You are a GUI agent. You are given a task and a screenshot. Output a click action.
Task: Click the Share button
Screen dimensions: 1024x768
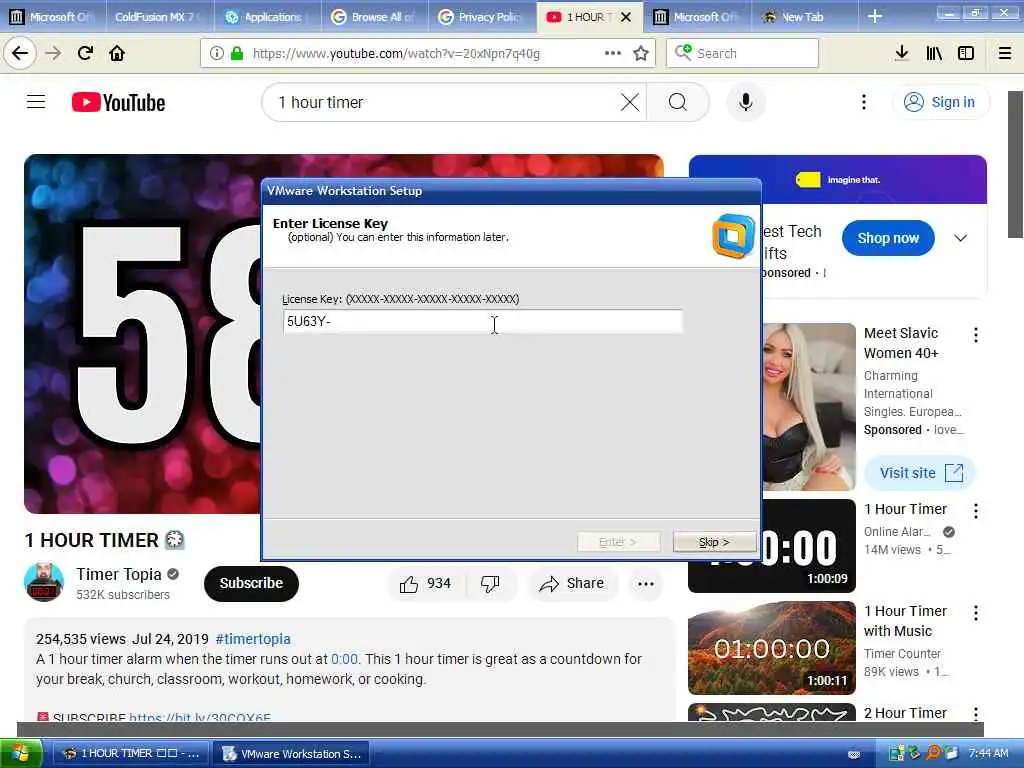(571, 583)
